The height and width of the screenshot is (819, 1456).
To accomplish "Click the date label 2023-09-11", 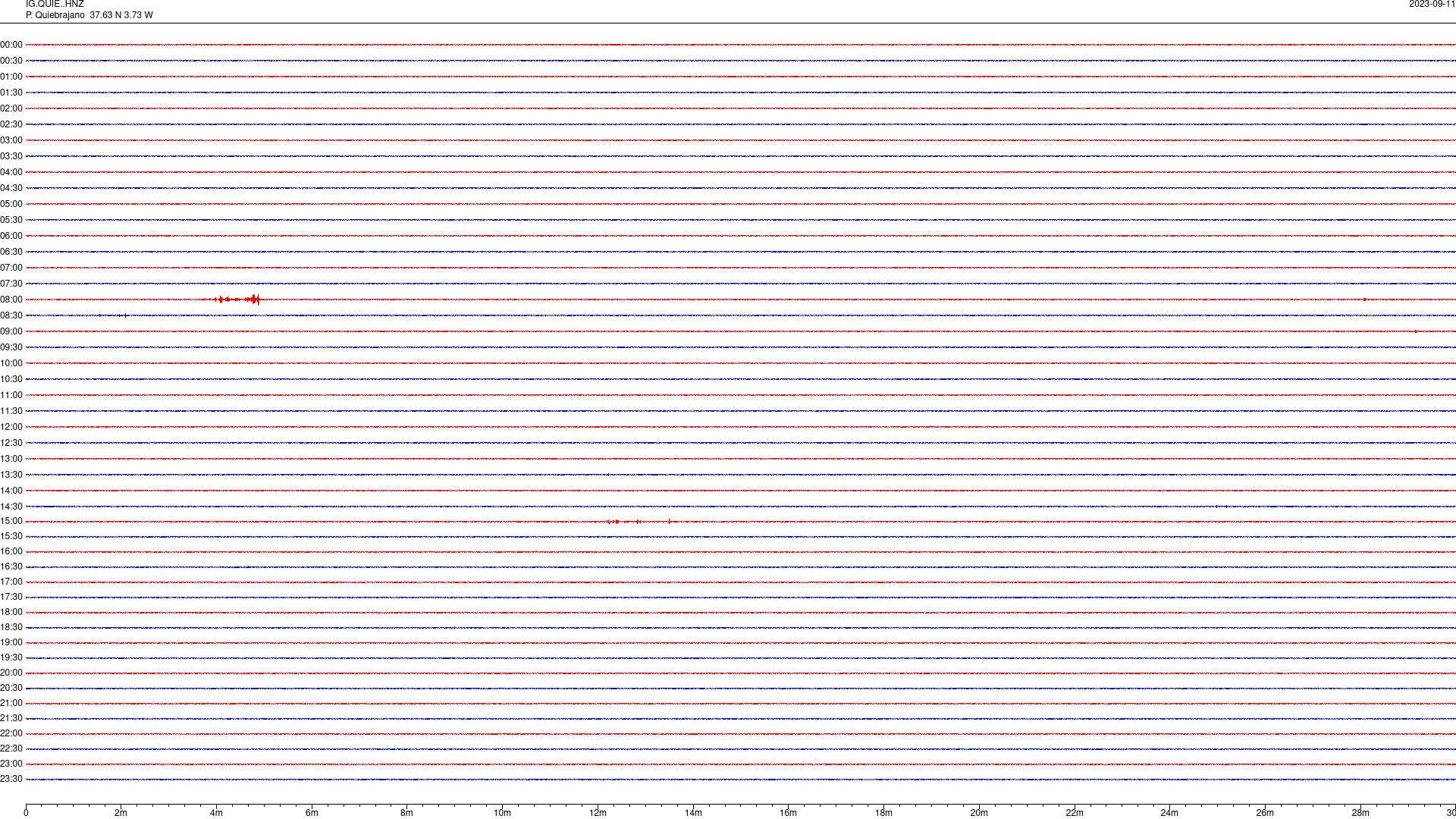I will [1432, 5].
